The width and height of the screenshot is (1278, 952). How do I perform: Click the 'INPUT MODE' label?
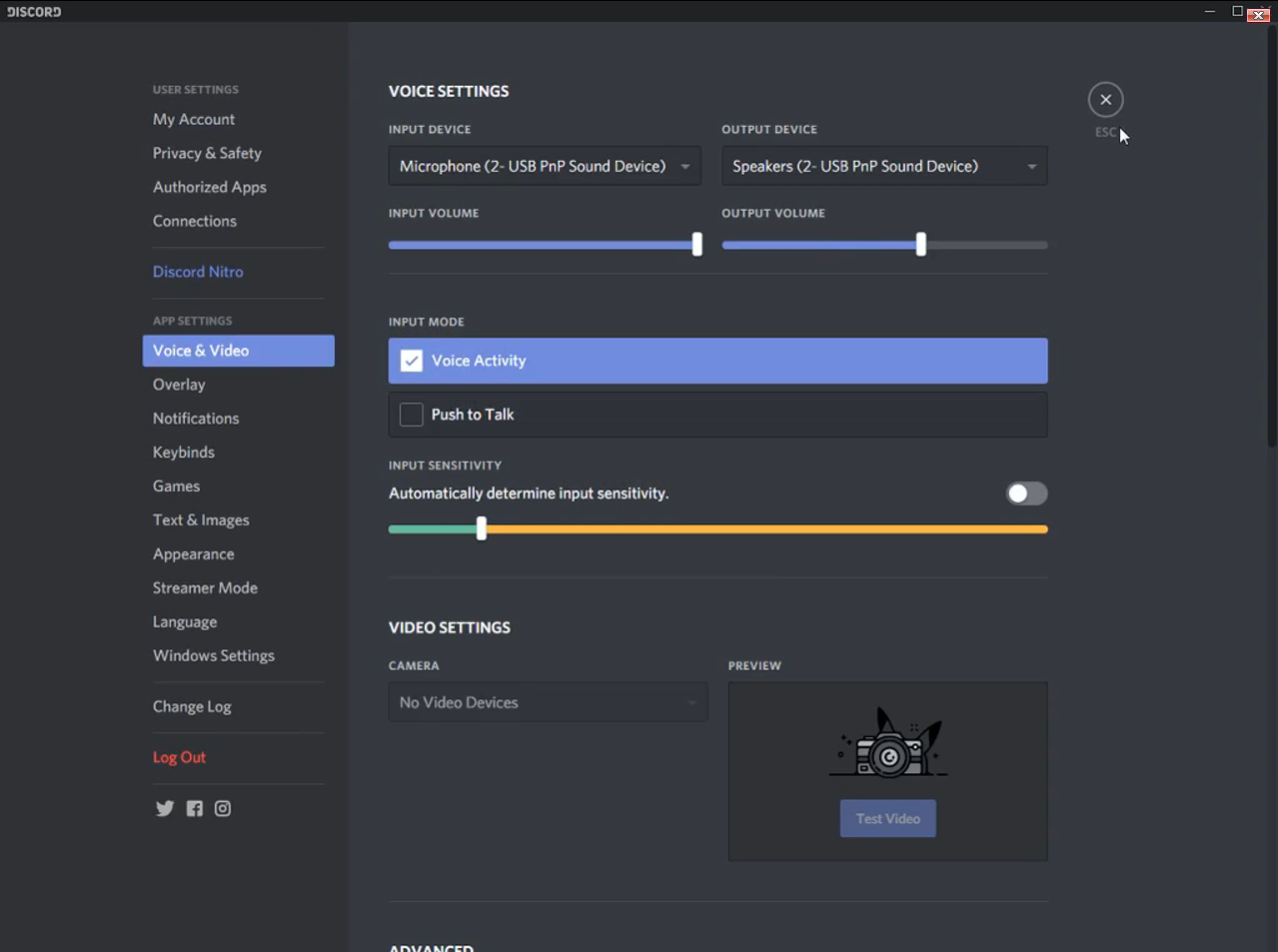point(427,322)
